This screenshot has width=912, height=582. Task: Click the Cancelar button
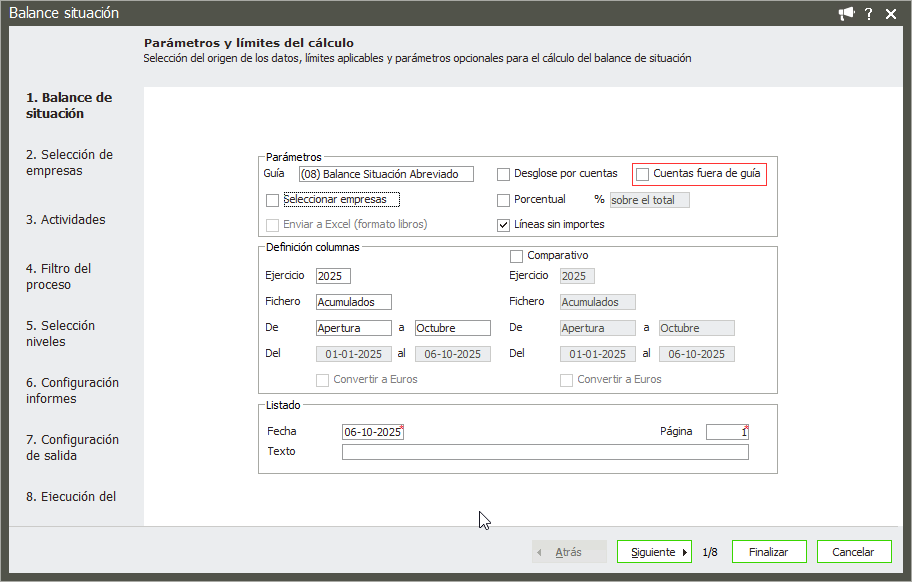click(853, 552)
